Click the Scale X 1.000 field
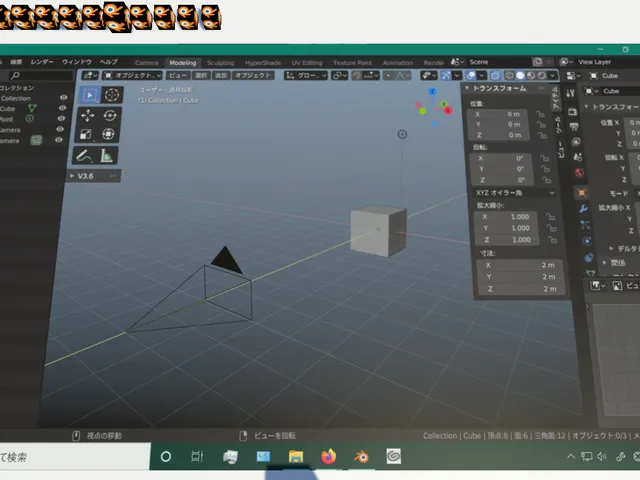The width and height of the screenshot is (640, 480). tap(505, 217)
